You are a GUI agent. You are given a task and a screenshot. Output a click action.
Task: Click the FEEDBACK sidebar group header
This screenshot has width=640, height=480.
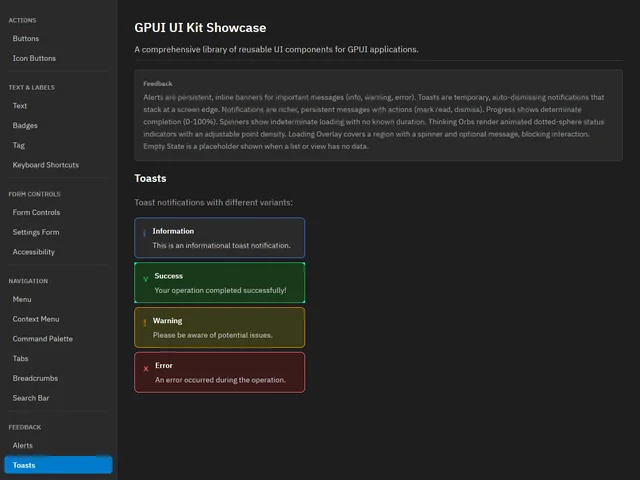[25, 427]
